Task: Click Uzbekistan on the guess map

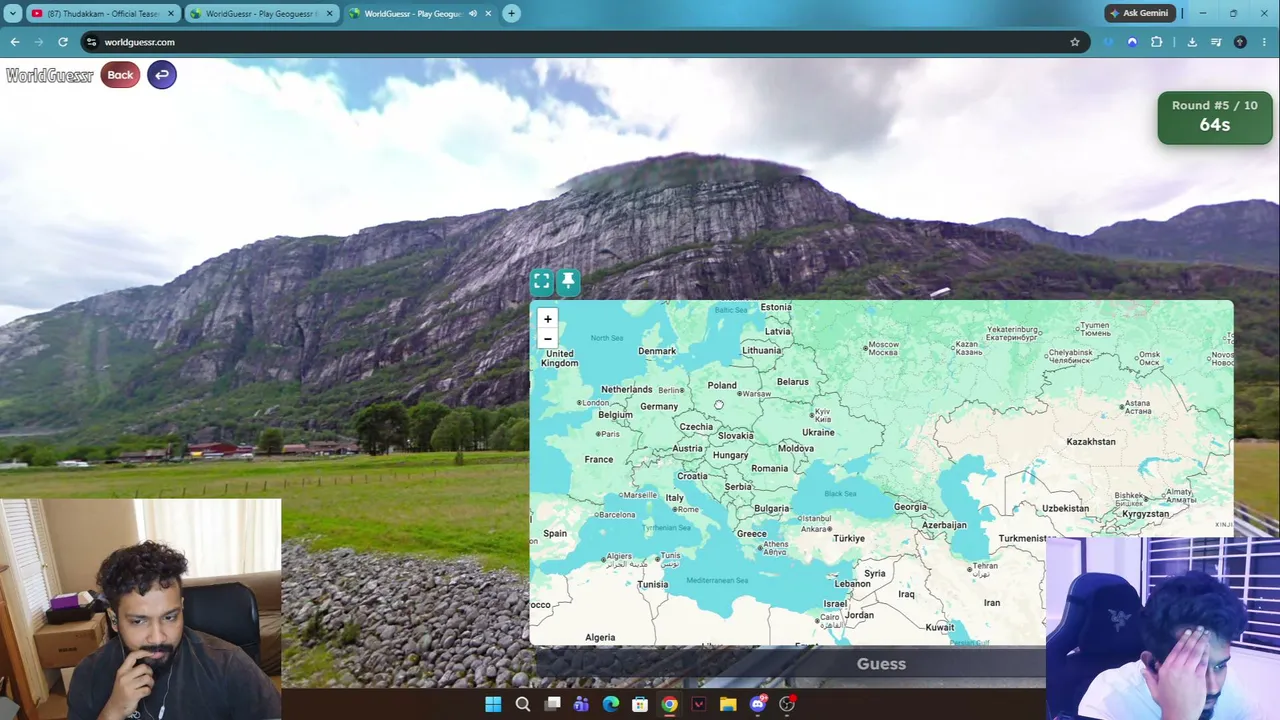Action: point(1066,508)
